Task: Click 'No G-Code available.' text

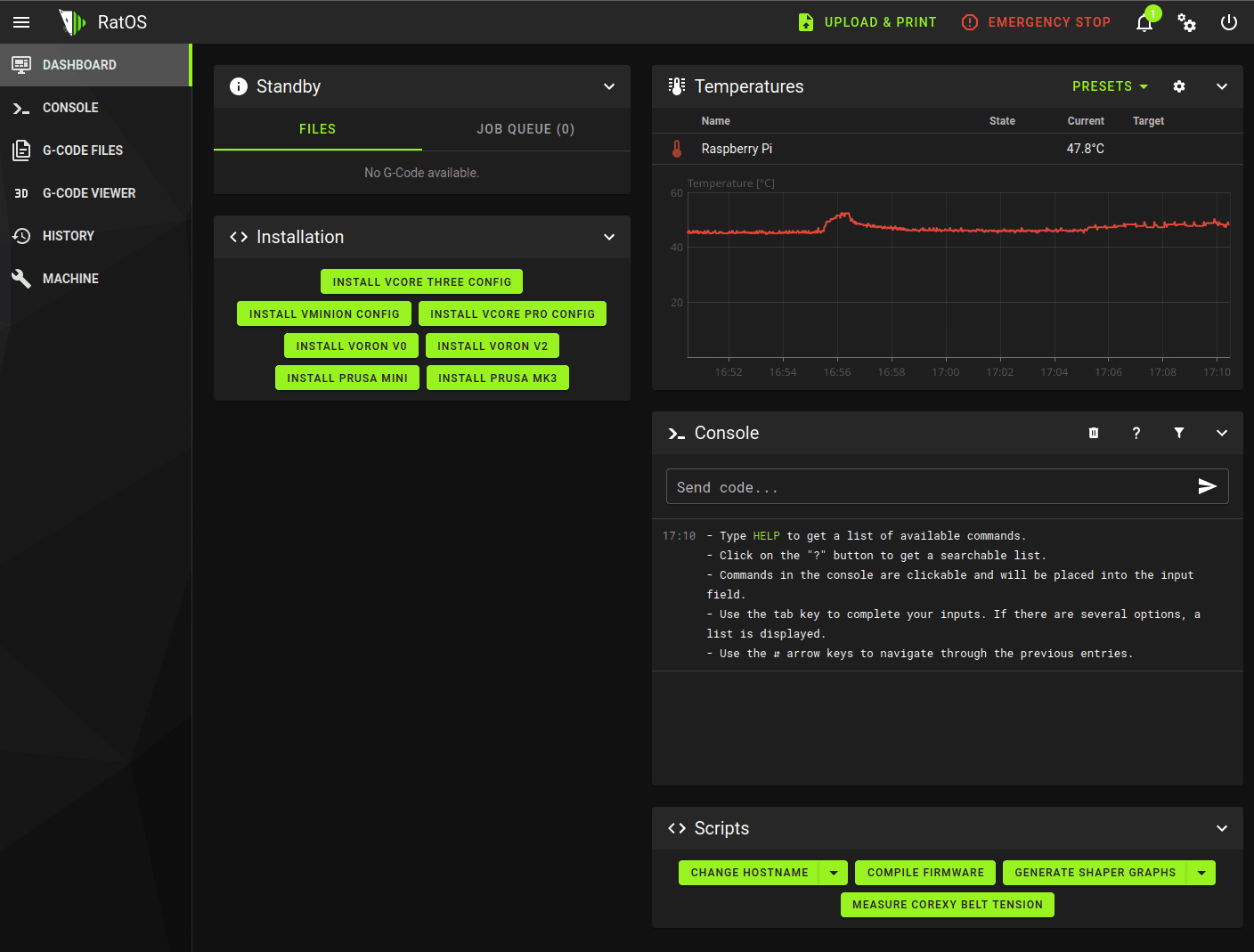Action: [422, 173]
